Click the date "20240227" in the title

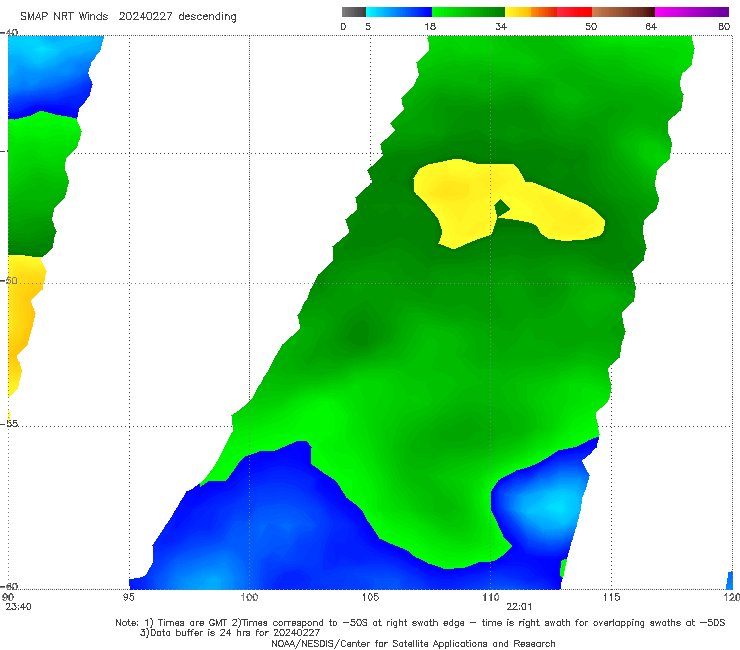[145, 17]
